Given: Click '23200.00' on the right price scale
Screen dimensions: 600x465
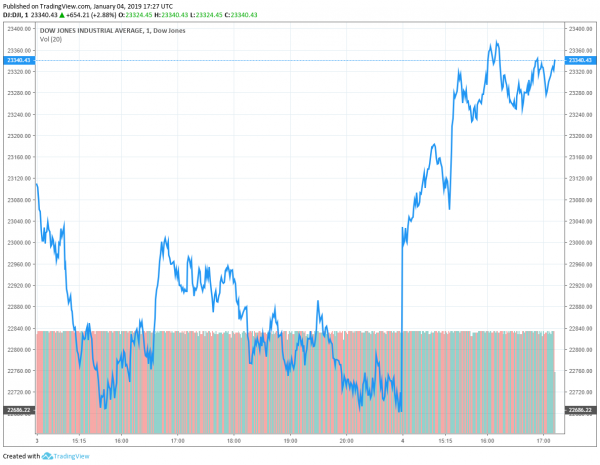Looking at the screenshot, I should click(x=580, y=136).
